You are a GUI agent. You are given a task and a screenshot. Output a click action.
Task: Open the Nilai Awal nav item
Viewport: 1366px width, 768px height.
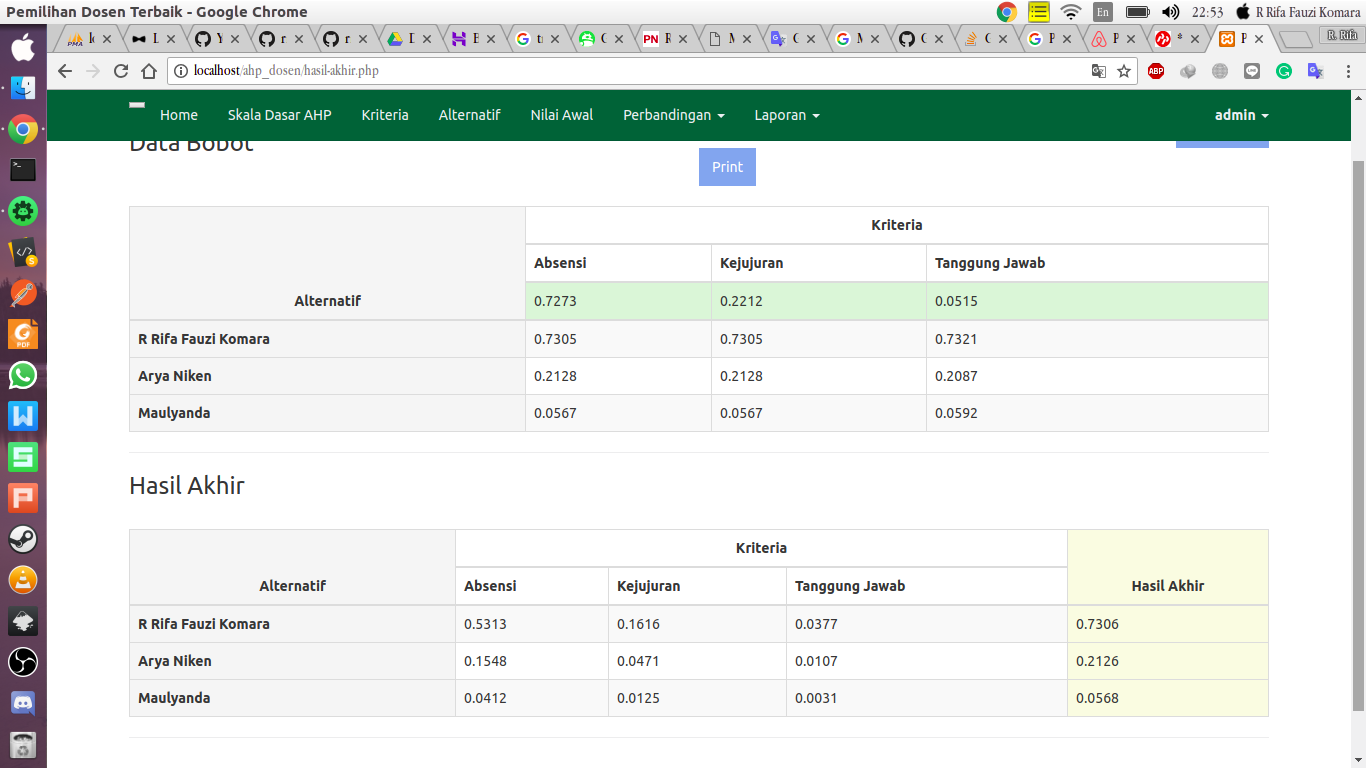coord(562,115)
